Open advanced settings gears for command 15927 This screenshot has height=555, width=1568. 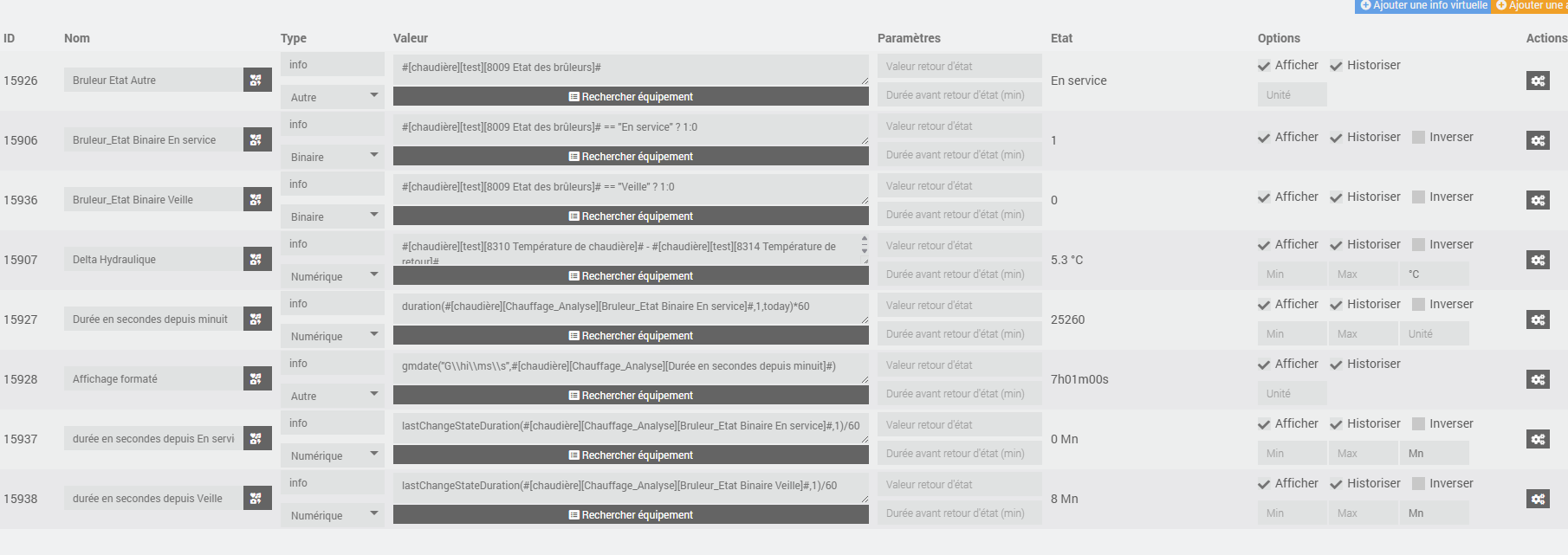pos(1538,319)
